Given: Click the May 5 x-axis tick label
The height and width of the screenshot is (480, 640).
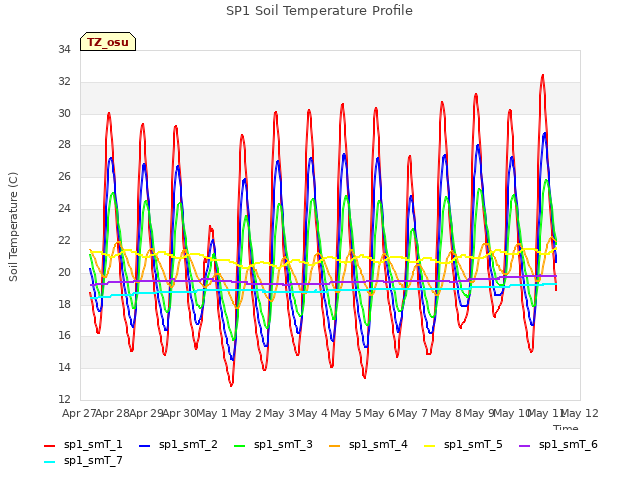Looking at the screenshot, I should point(346,413).
